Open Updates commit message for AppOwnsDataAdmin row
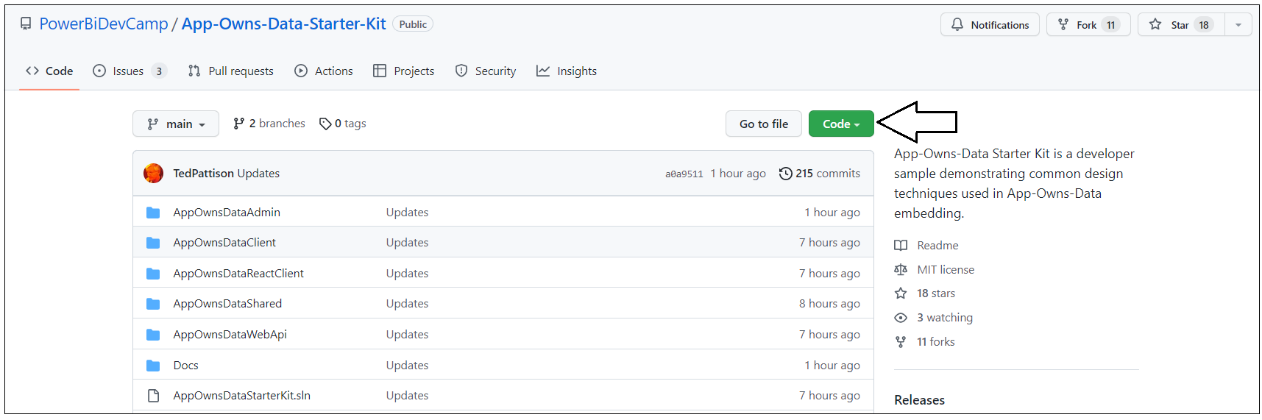1262x420 pixels. click(407, 212)
